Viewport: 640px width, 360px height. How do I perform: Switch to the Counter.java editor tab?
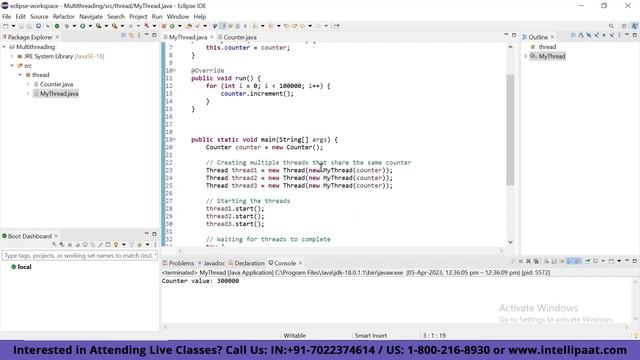point(240,37)
